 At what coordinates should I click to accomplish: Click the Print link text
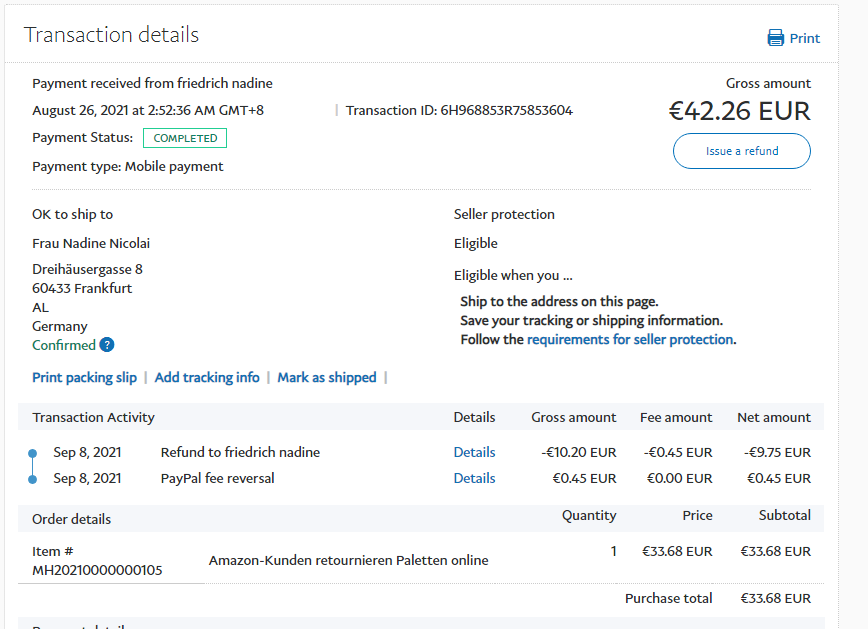pos(804,38)
